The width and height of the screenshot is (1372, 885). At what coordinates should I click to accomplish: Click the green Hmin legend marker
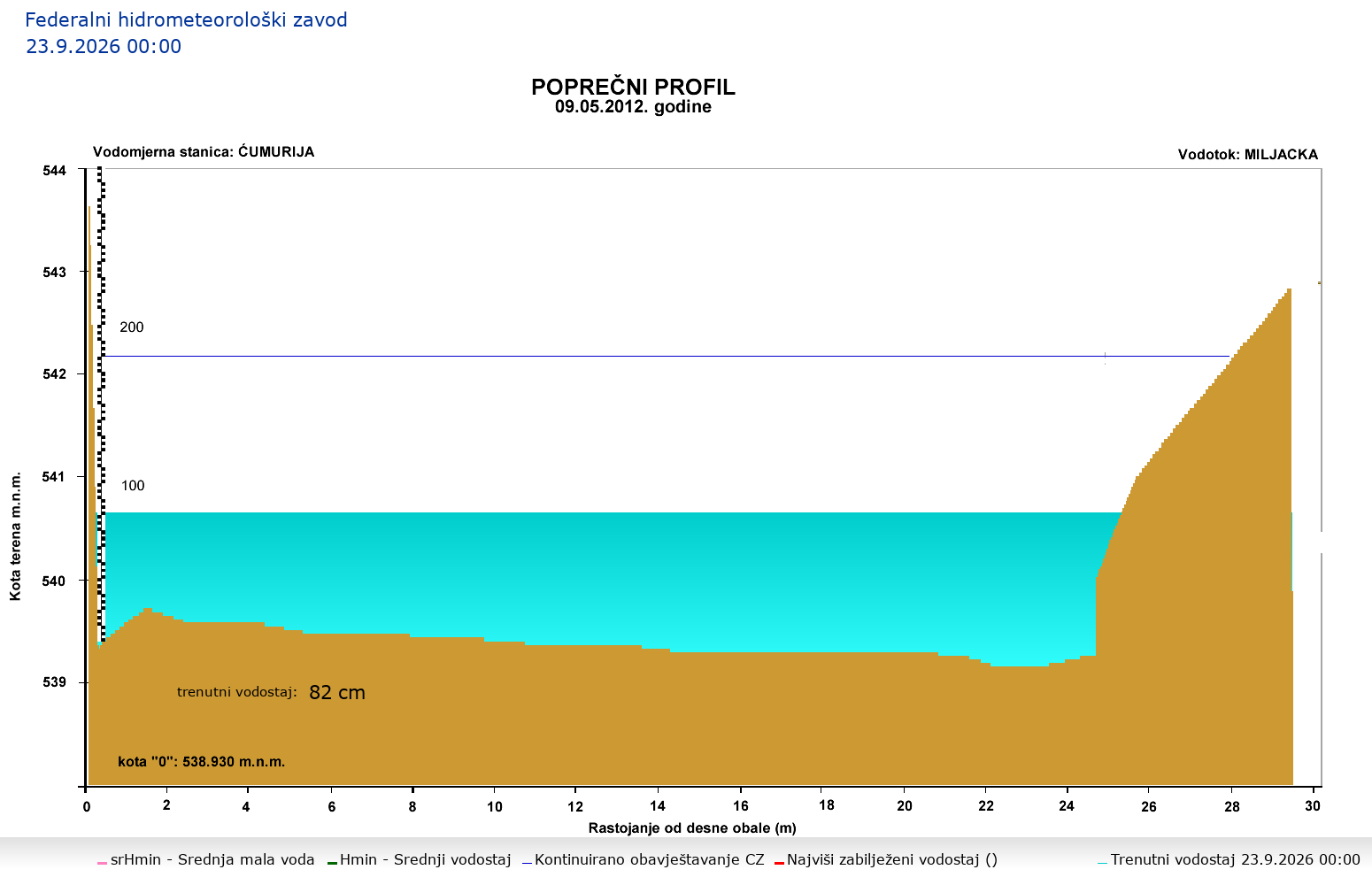(x=332, y=862)
